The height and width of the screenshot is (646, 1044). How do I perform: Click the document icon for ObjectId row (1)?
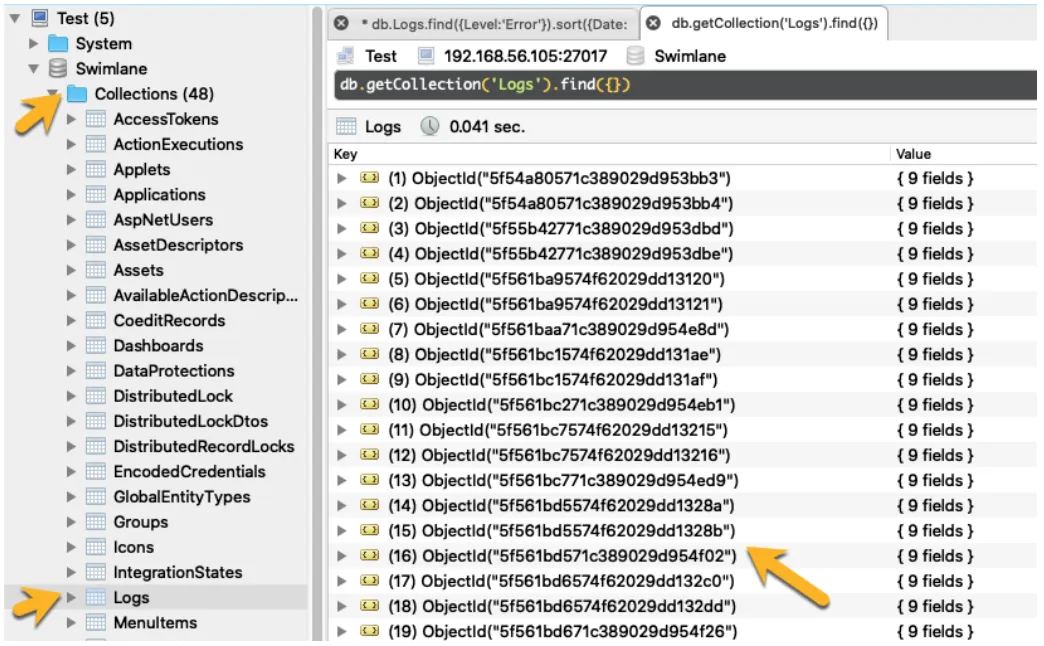[370, 178]
